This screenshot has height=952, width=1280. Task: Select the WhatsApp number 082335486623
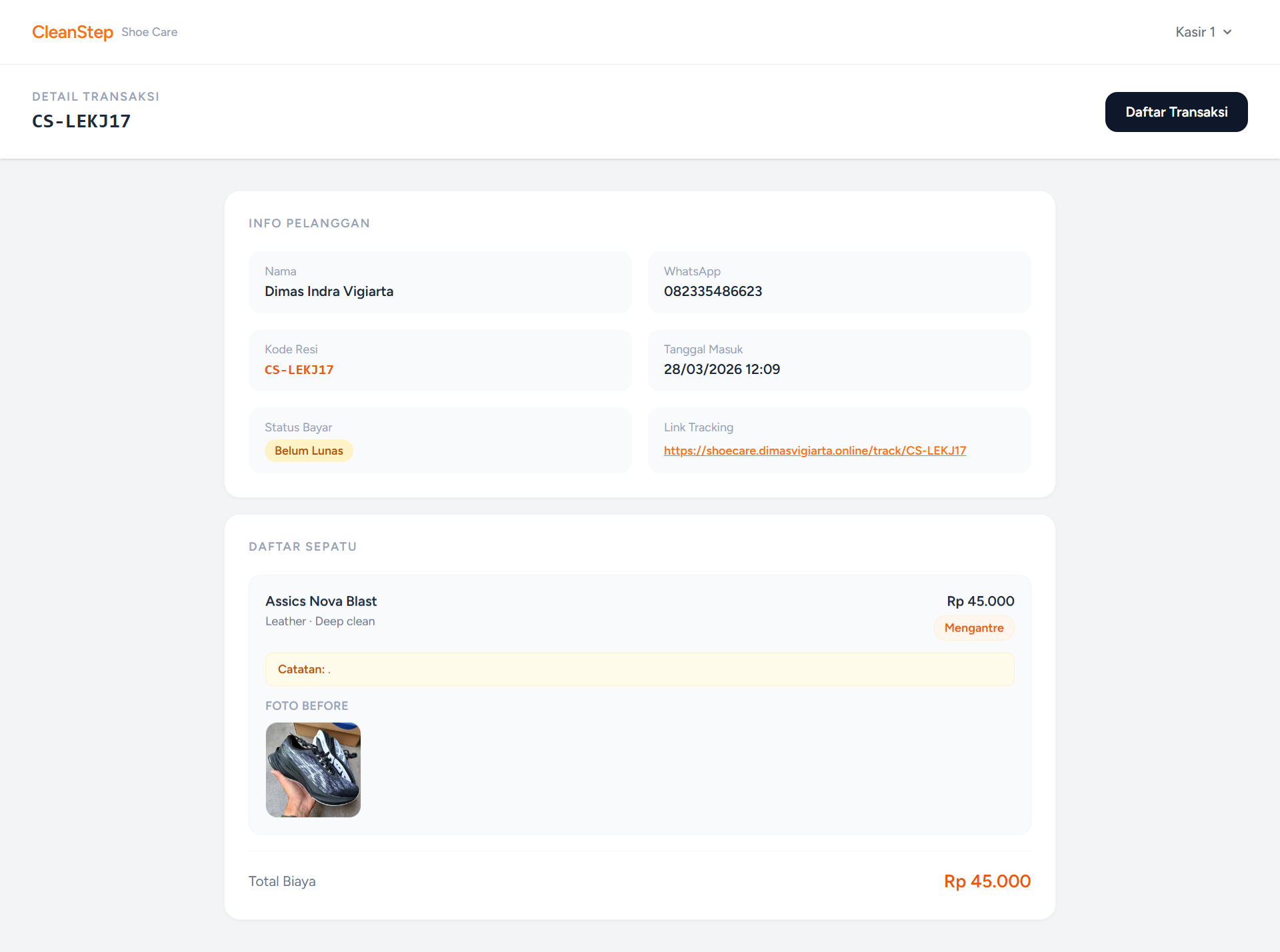coord(713,291)
